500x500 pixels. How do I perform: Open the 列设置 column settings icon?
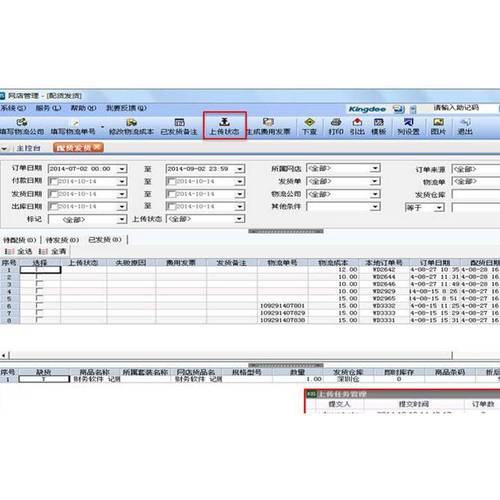point(408,126)
